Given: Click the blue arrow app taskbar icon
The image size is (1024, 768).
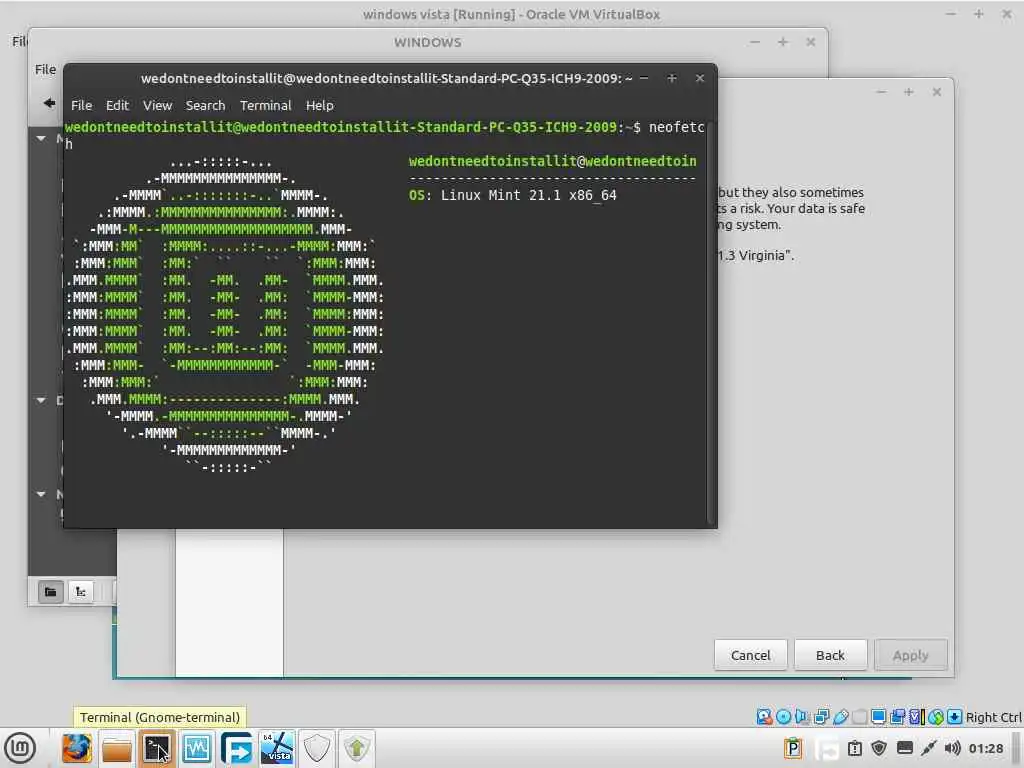Looking at the screenshot, I should pos(236,748).
